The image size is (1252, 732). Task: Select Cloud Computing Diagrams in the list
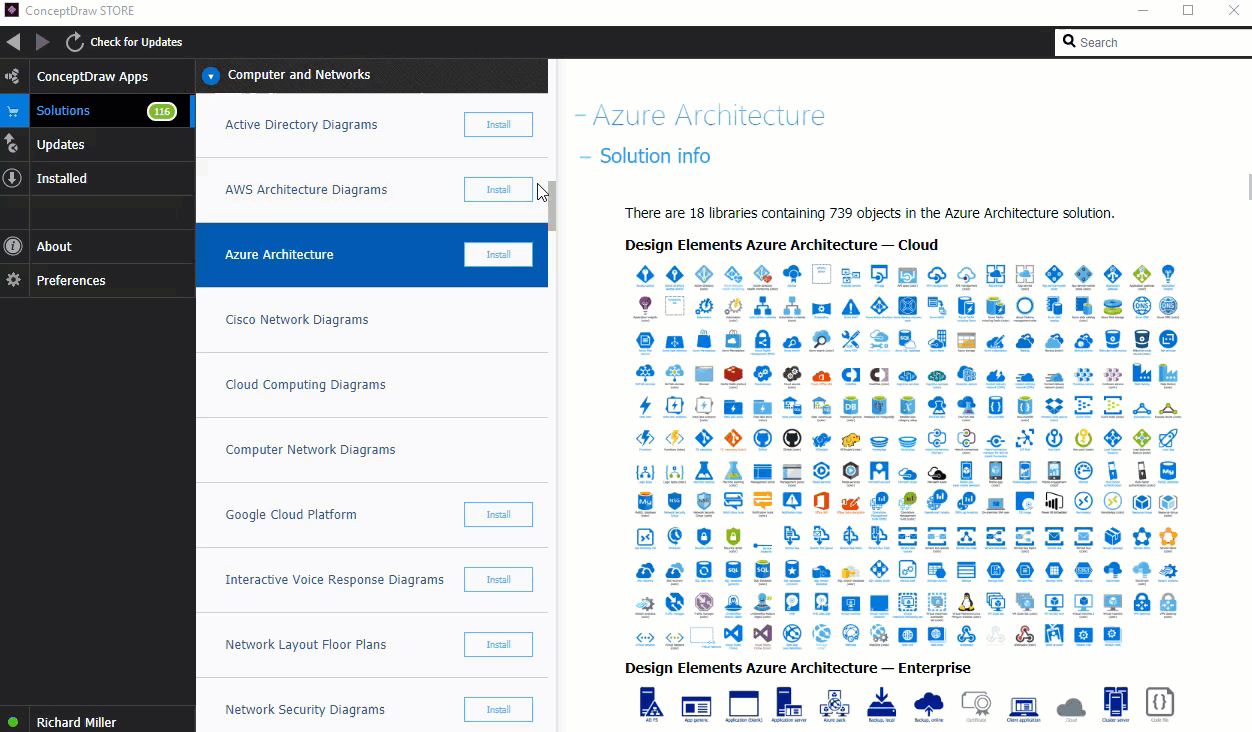(372, 385)
